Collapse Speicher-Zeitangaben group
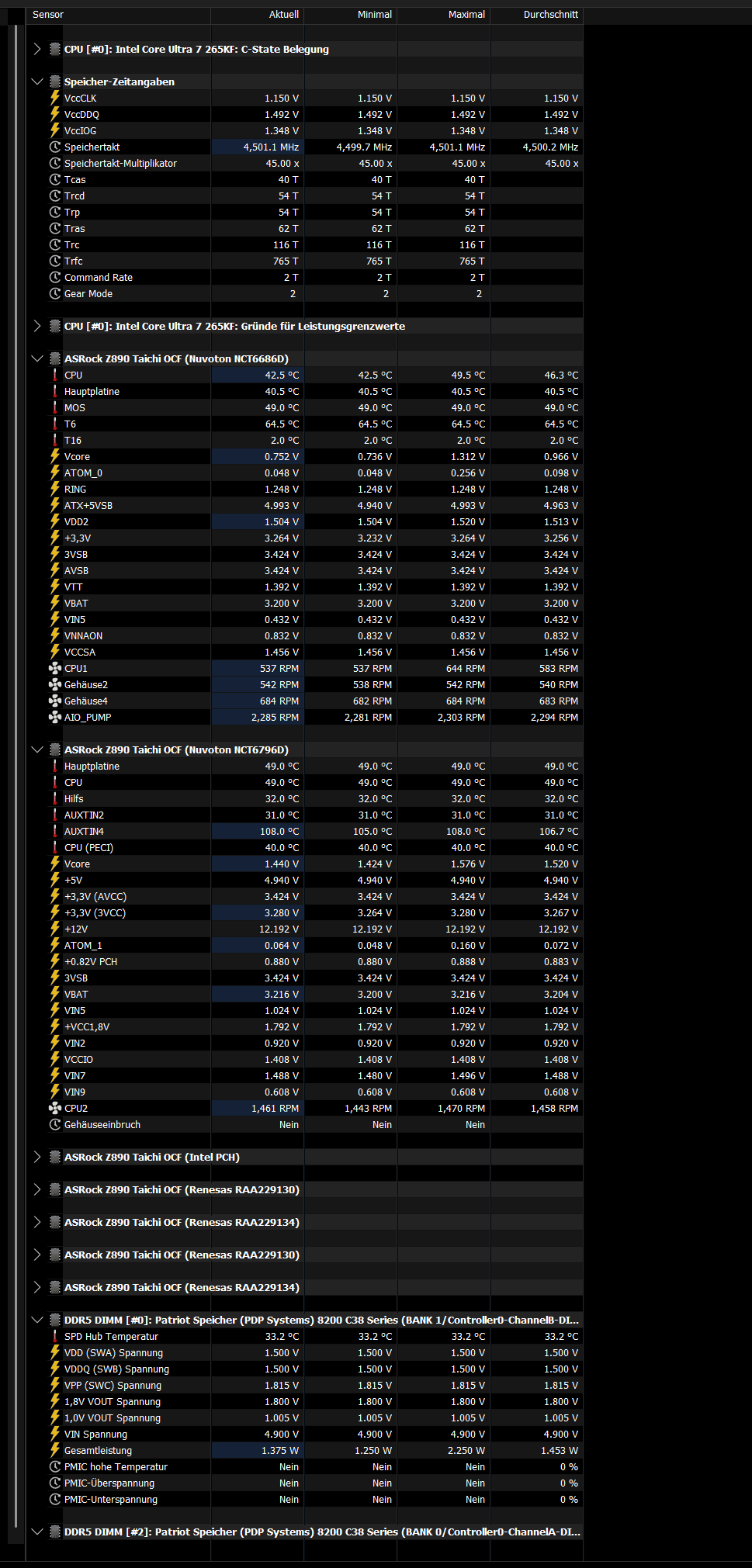 click(x=36, y=81)
